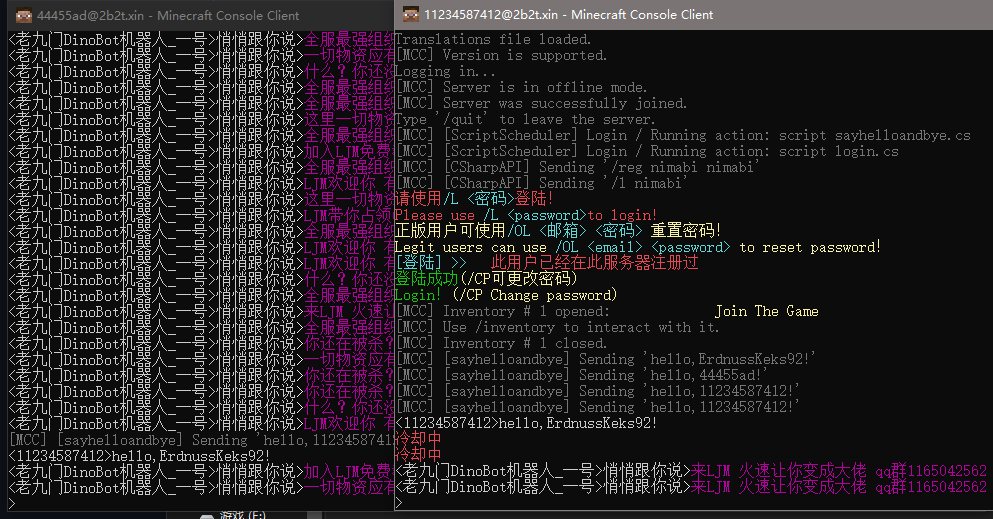Click '[MCC] [sayhelloandbye] Sending' line in 44455ad console
The image size is (993, 519).
point(201,440)
